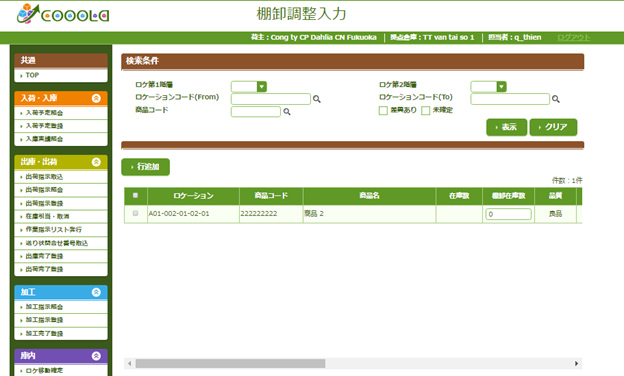The height and width of the screenshot is (376, 624).
Task: Click the 検索条件 panel header
Action: [x=353, y=61]
